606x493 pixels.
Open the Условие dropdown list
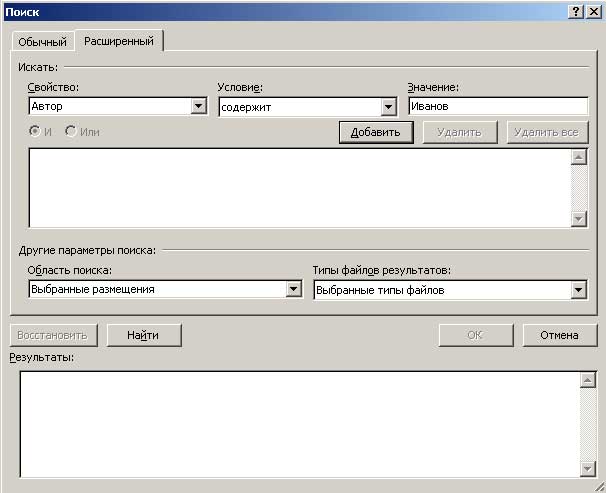coord(388,107)
